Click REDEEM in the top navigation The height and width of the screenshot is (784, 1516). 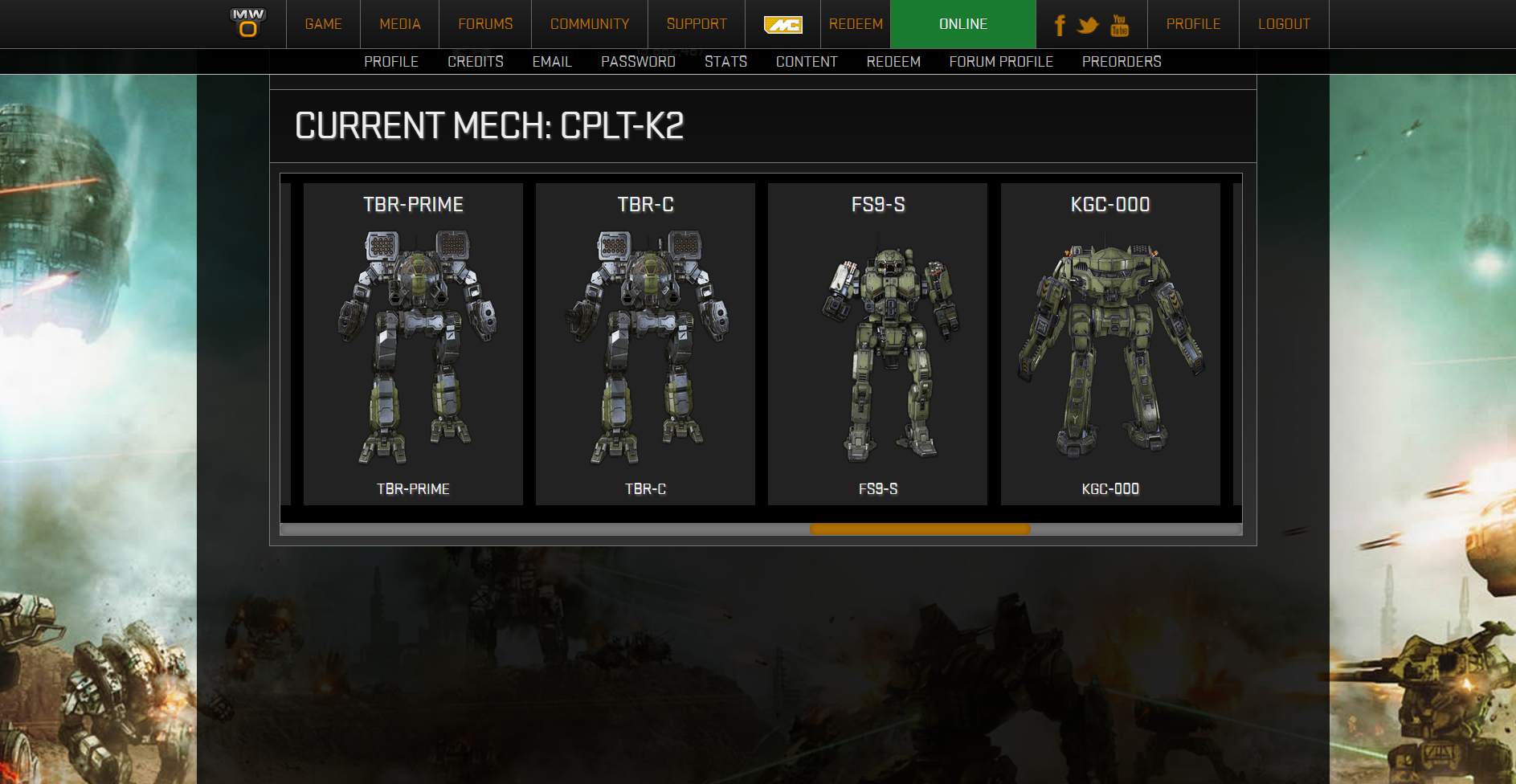pos(856,24)
